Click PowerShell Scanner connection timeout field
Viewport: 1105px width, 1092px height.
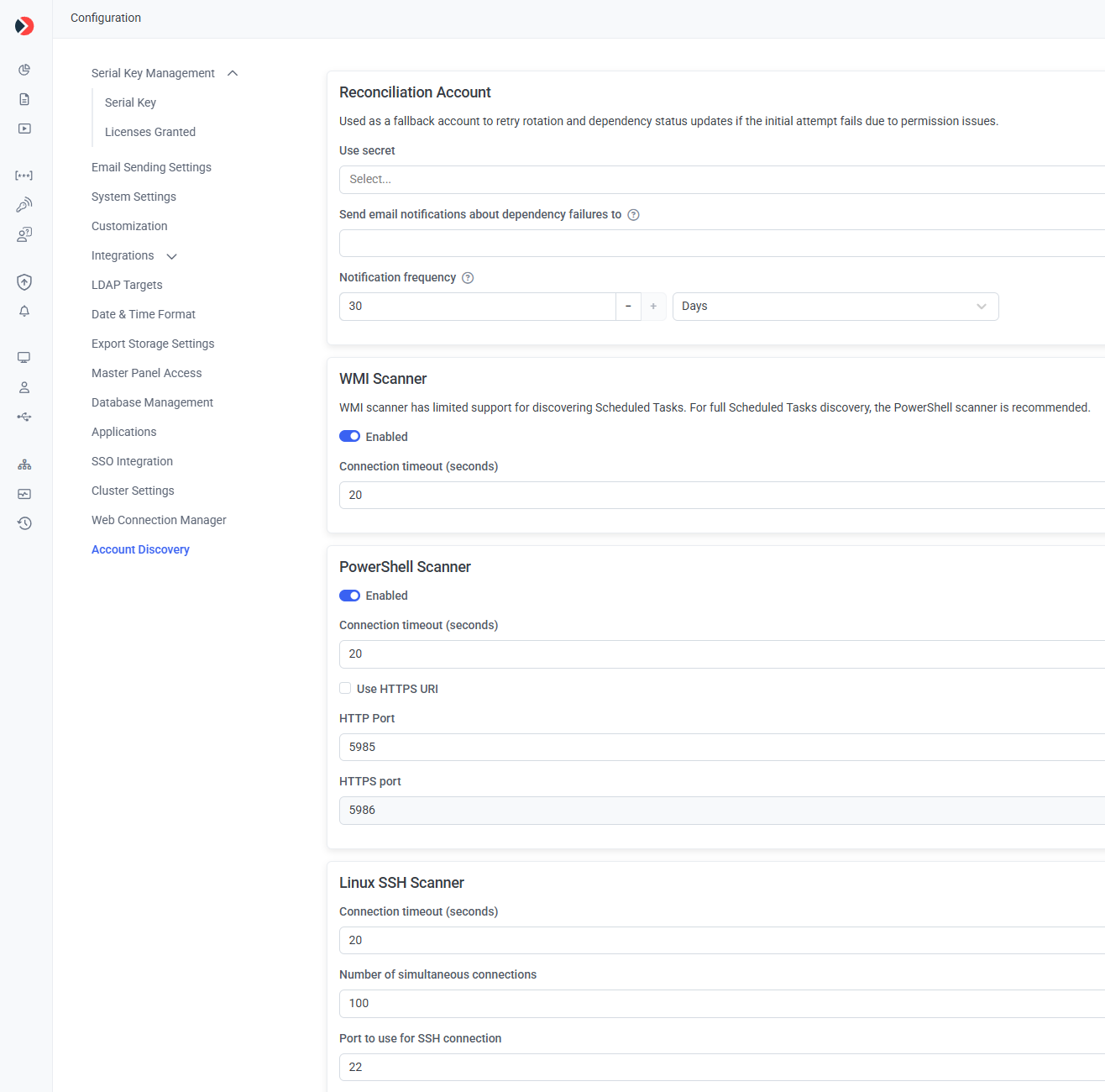tap(722, 654)
